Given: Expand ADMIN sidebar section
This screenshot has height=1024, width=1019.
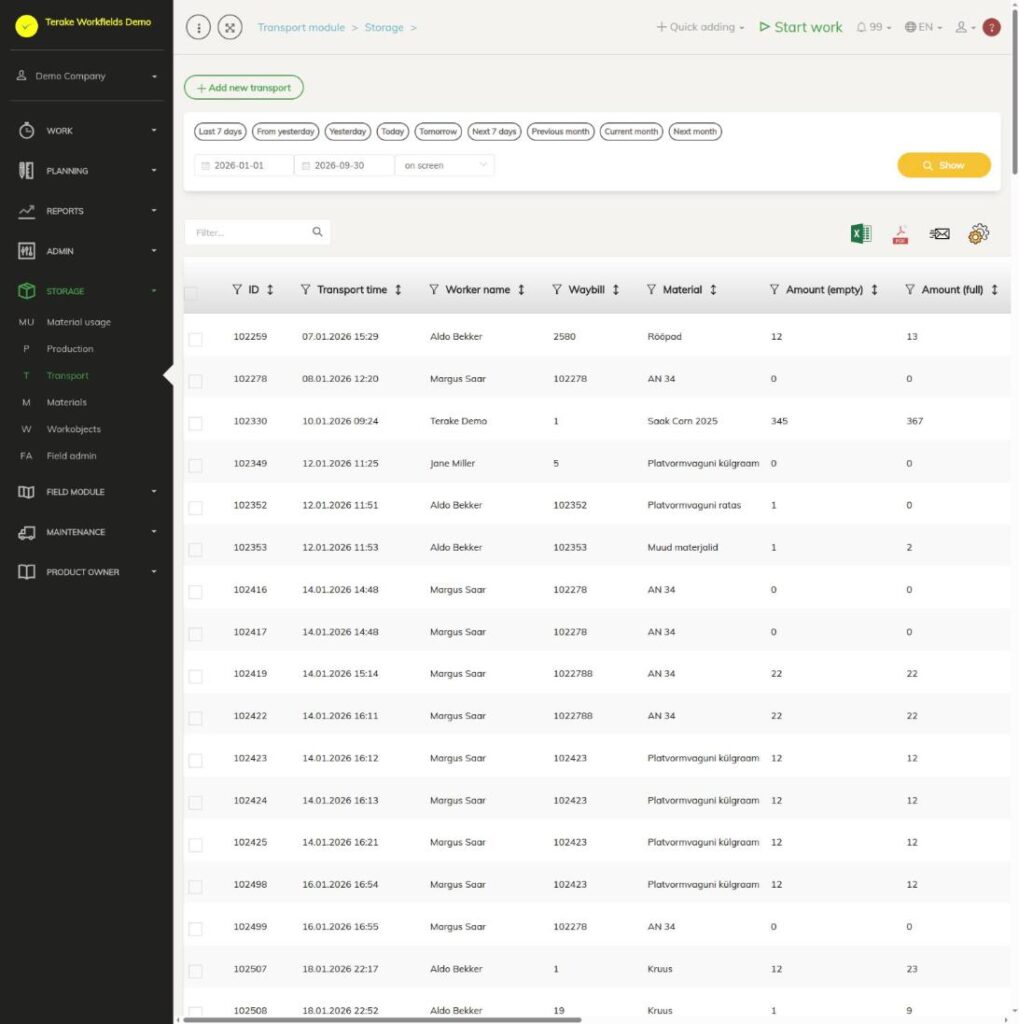Looking at the screenshot, I should click(x=86, y=251).
